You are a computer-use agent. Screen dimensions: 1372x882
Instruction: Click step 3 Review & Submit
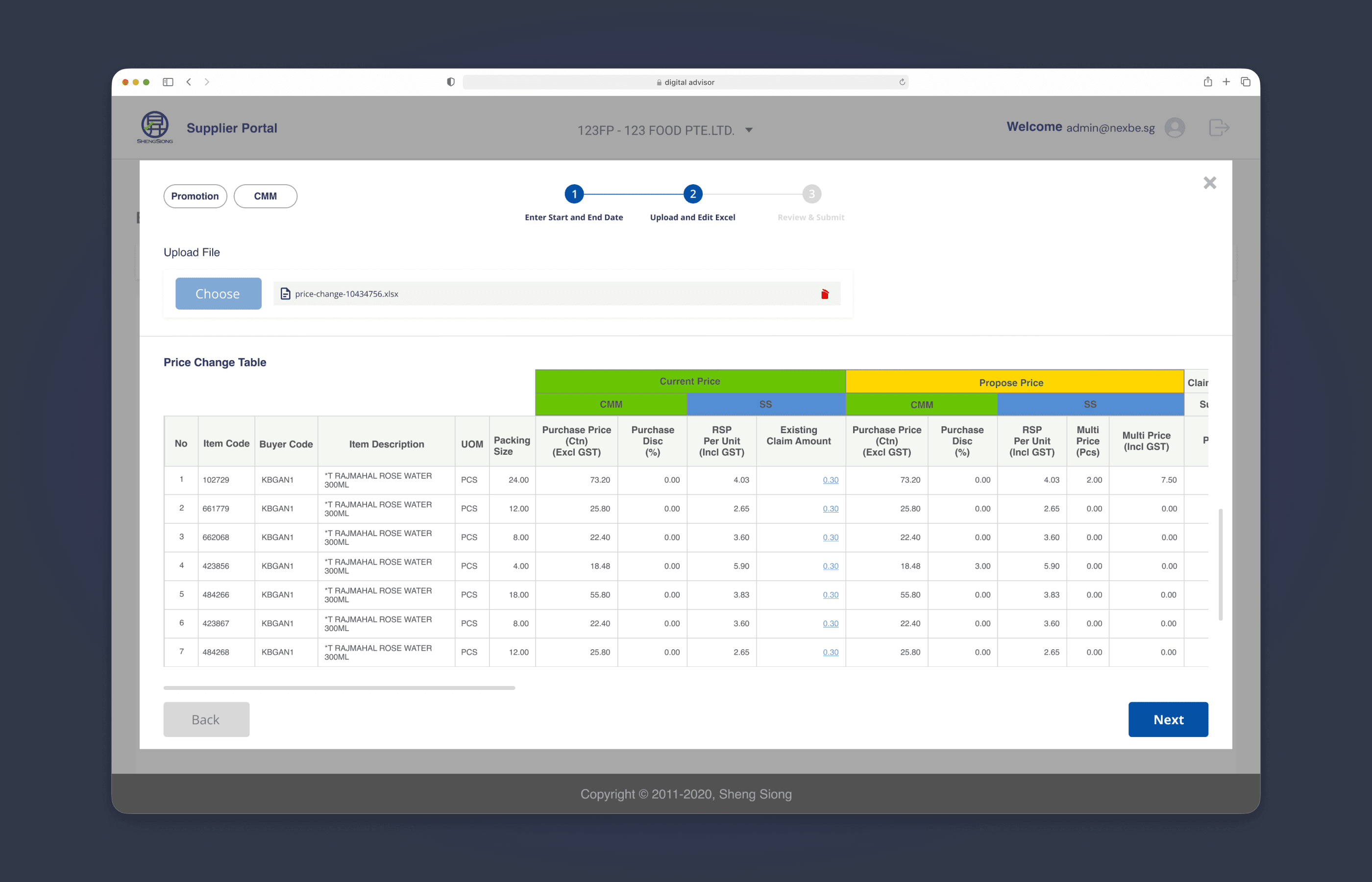click(x=811, y=194)
